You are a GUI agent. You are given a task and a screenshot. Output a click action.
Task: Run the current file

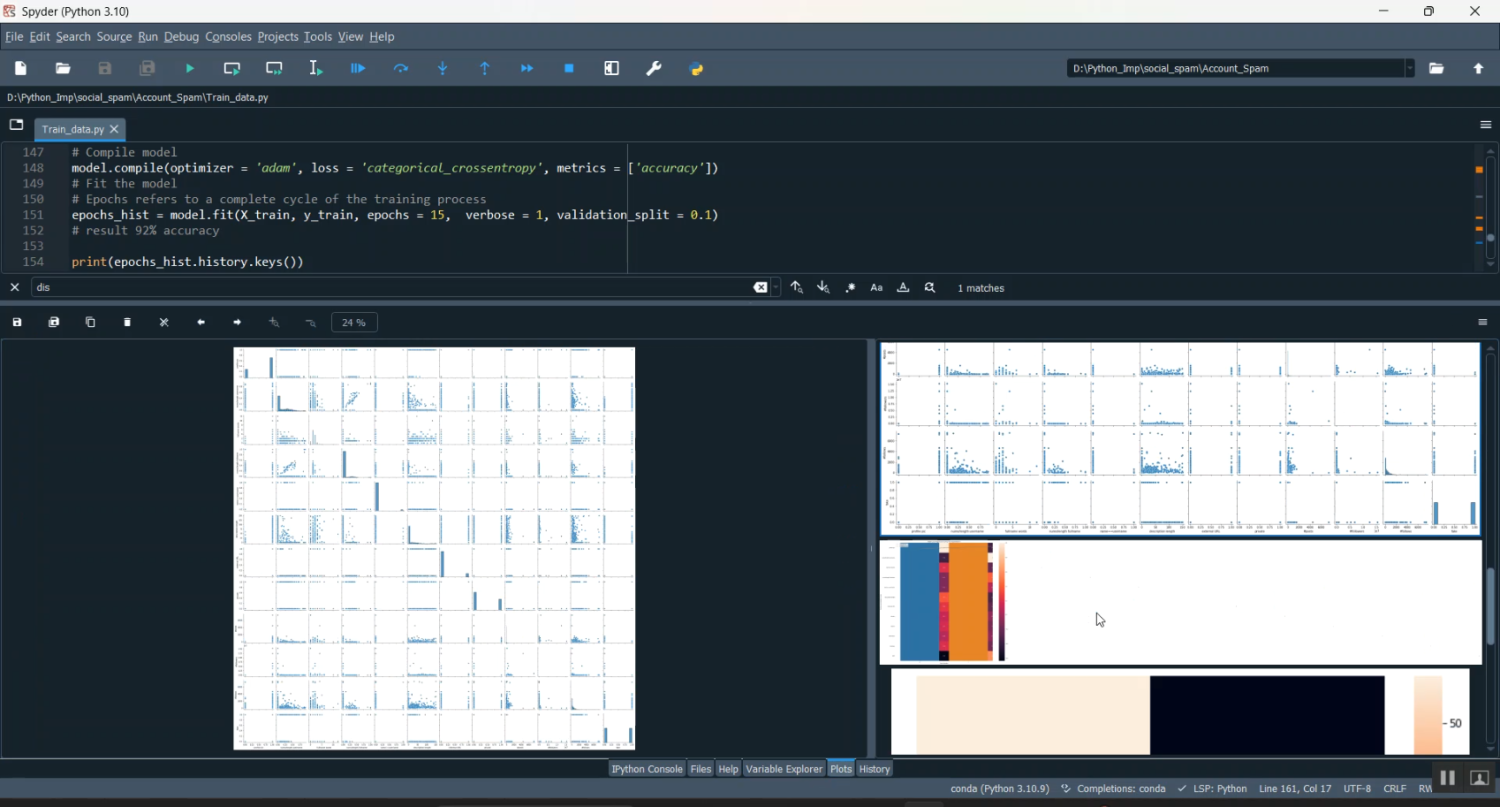coord(189,68)
